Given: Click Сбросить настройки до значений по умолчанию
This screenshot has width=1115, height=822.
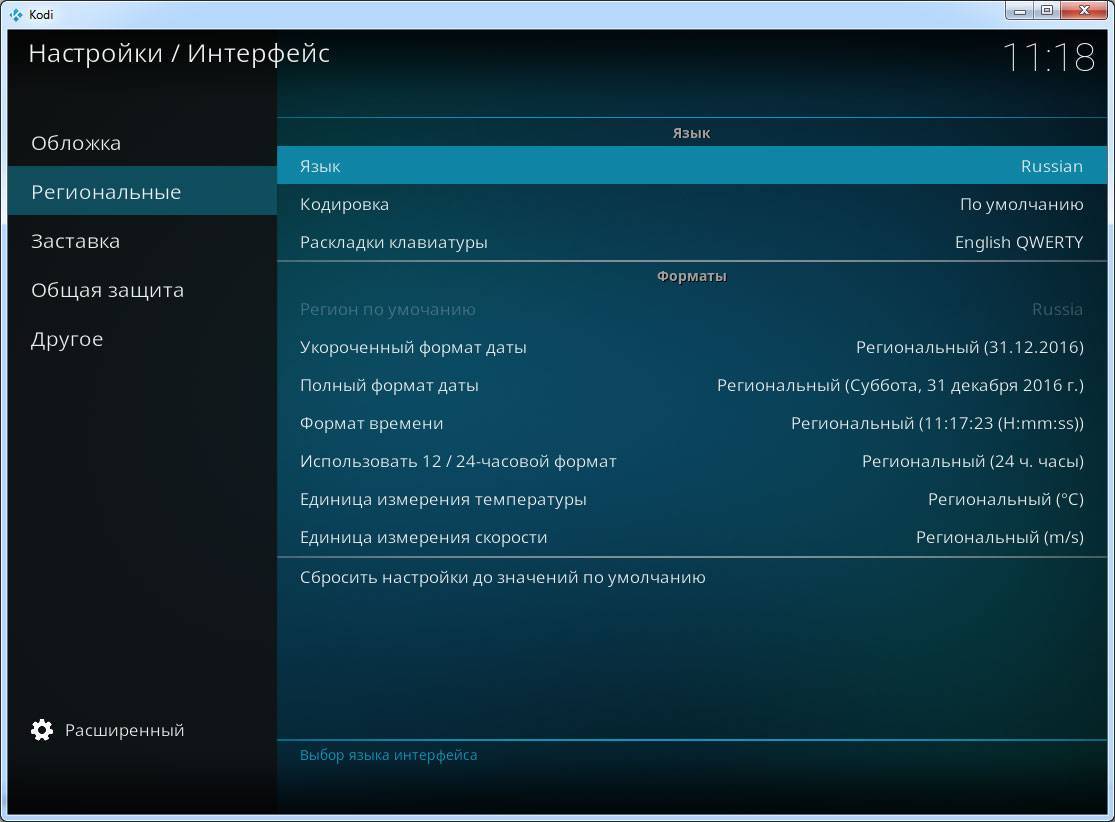Looking at the screenshot, I should point(502,577).
